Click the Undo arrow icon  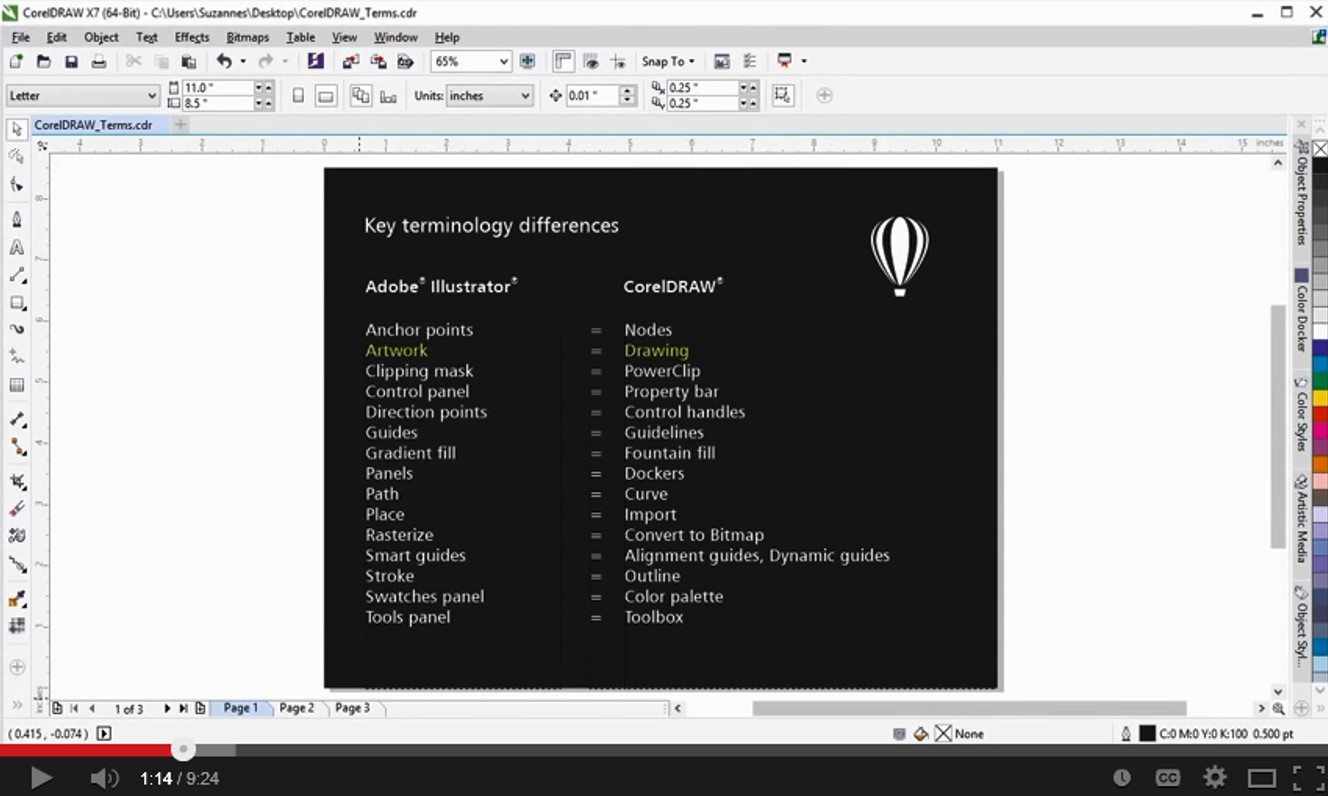[224, 61]
